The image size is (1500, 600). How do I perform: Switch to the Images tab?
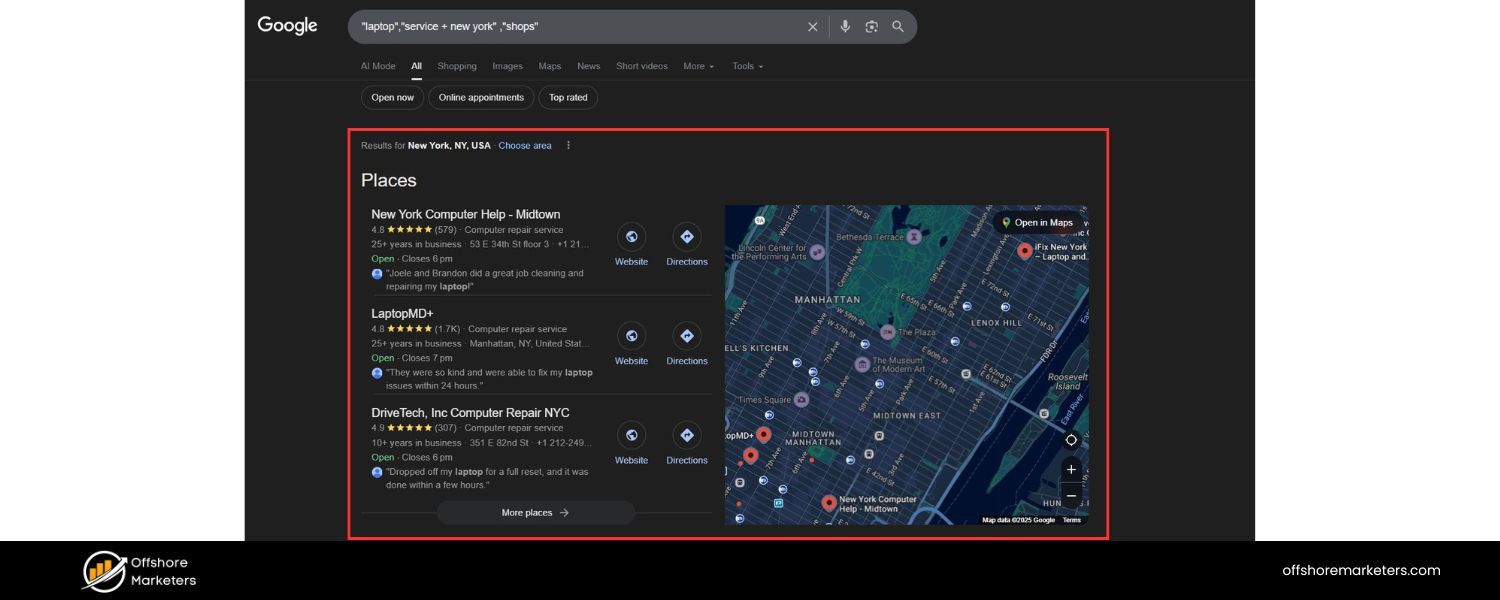(507, 66)
